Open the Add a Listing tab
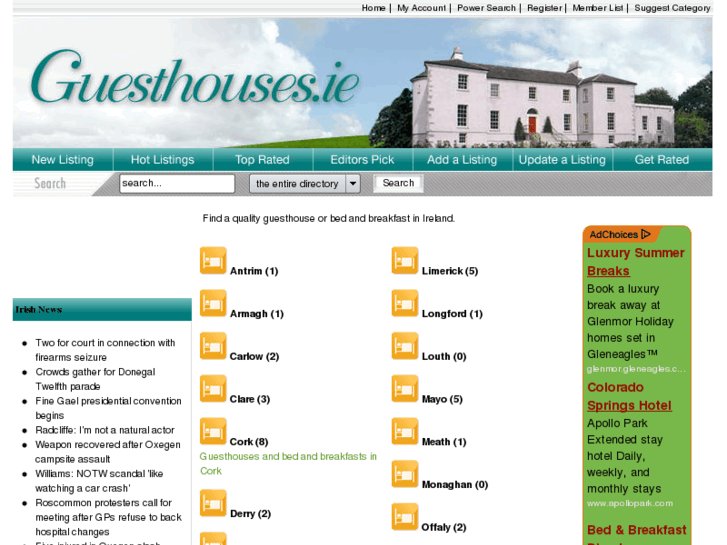Viewport: 727px width, 545px height. (462, 160)
